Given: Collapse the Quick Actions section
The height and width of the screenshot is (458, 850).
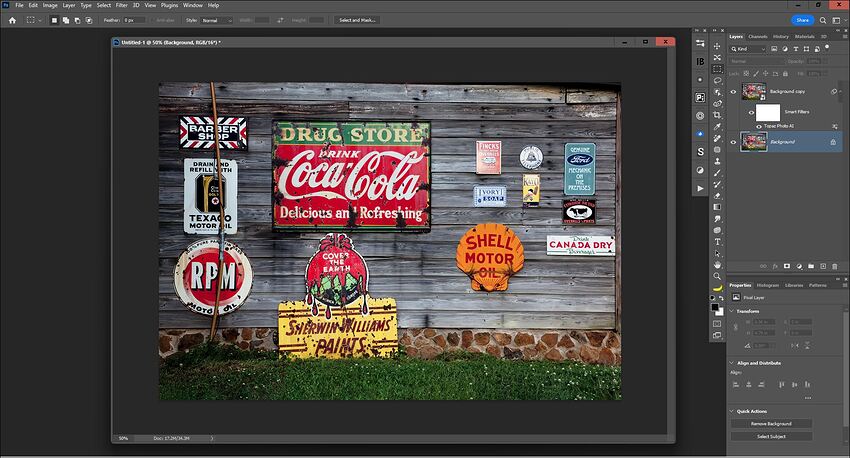Looking at the screenshot, I should click(x=731, y=411).
